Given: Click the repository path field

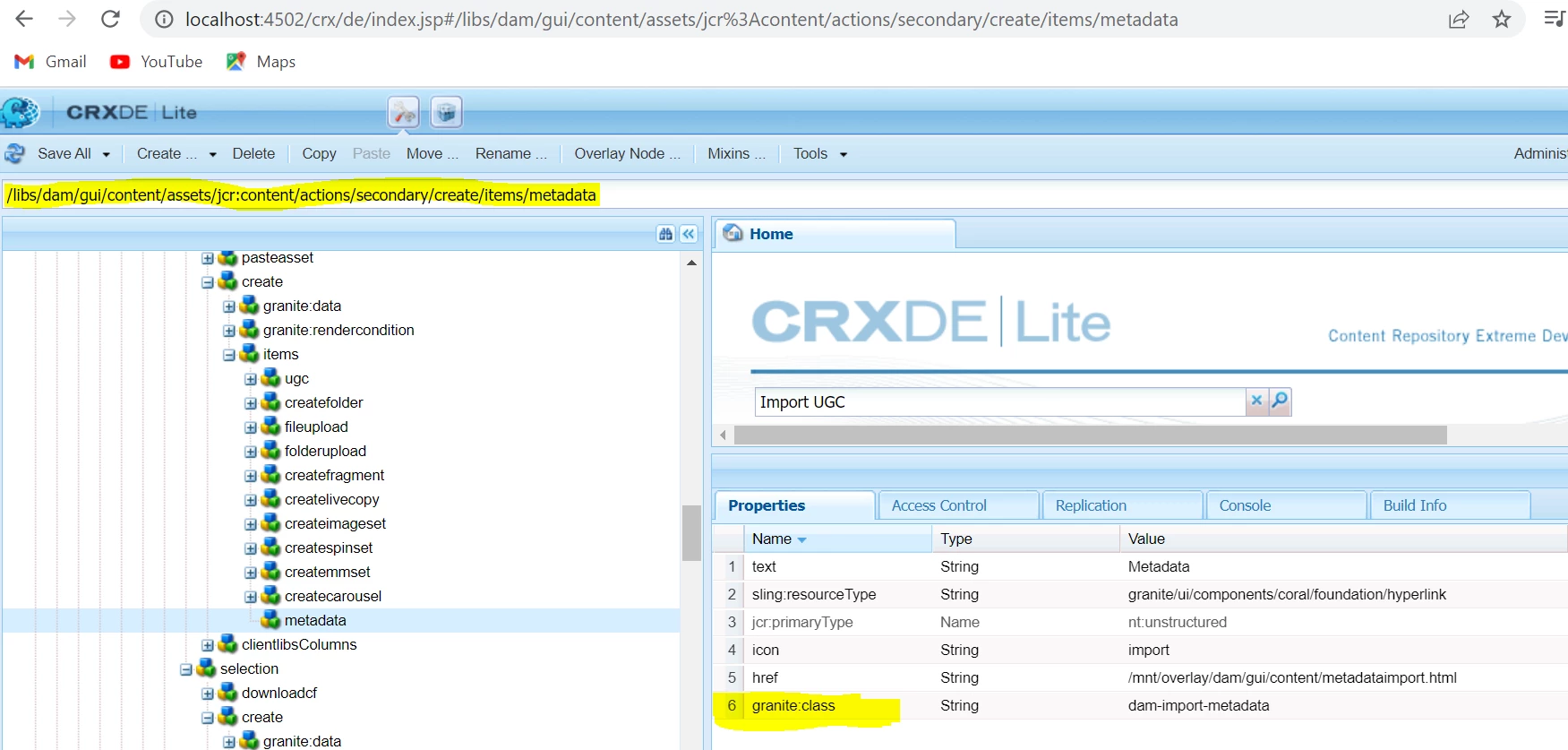Looking at the screenshot, I should 784,194.
